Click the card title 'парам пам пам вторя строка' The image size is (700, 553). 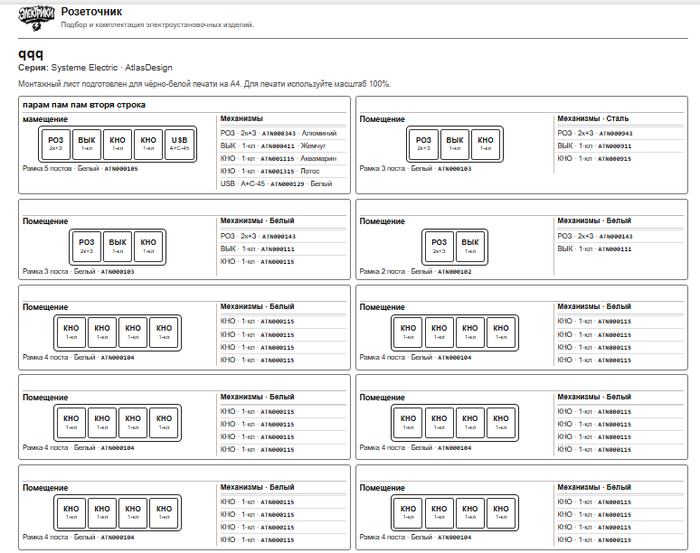84,105
